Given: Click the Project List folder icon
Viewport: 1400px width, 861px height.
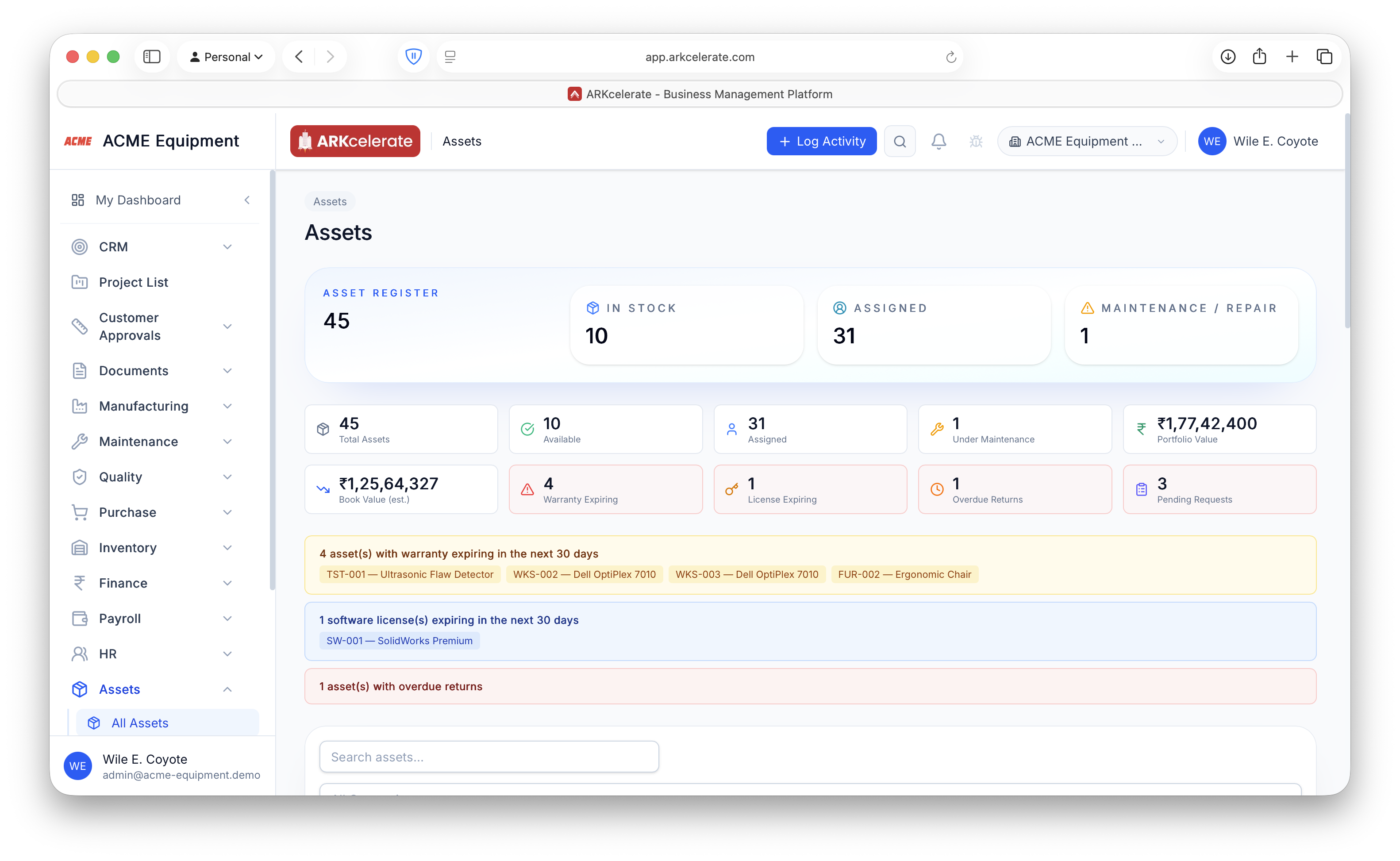Looking at the screenshot, I should (80, 282).
